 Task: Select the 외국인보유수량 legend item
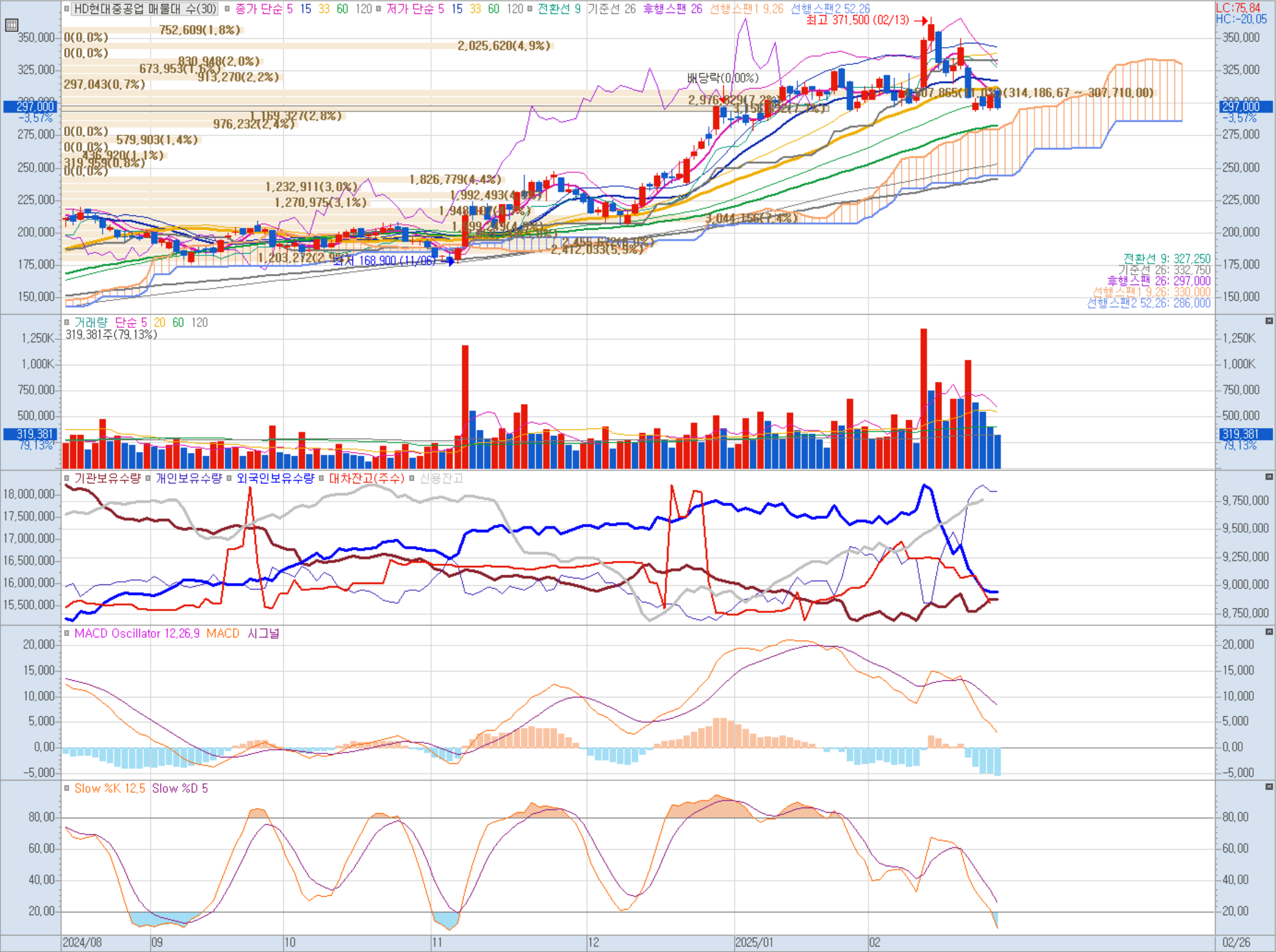(275, 478)
